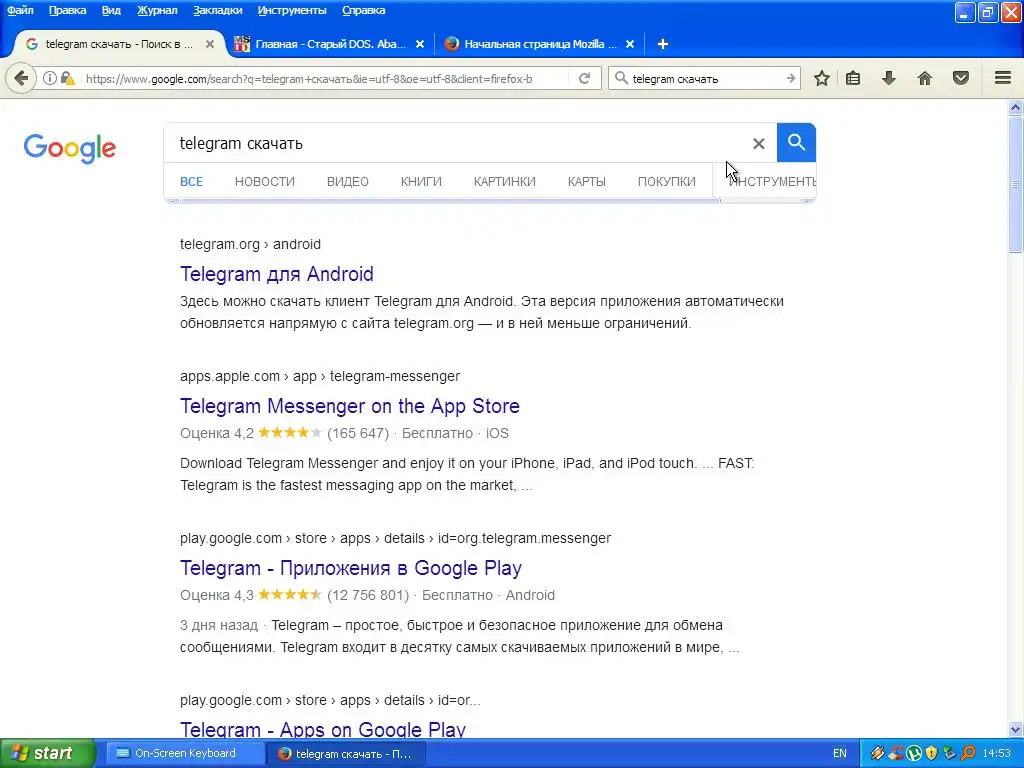Open 'Telegram - Приложения в Google Play' link

(351, 568)
